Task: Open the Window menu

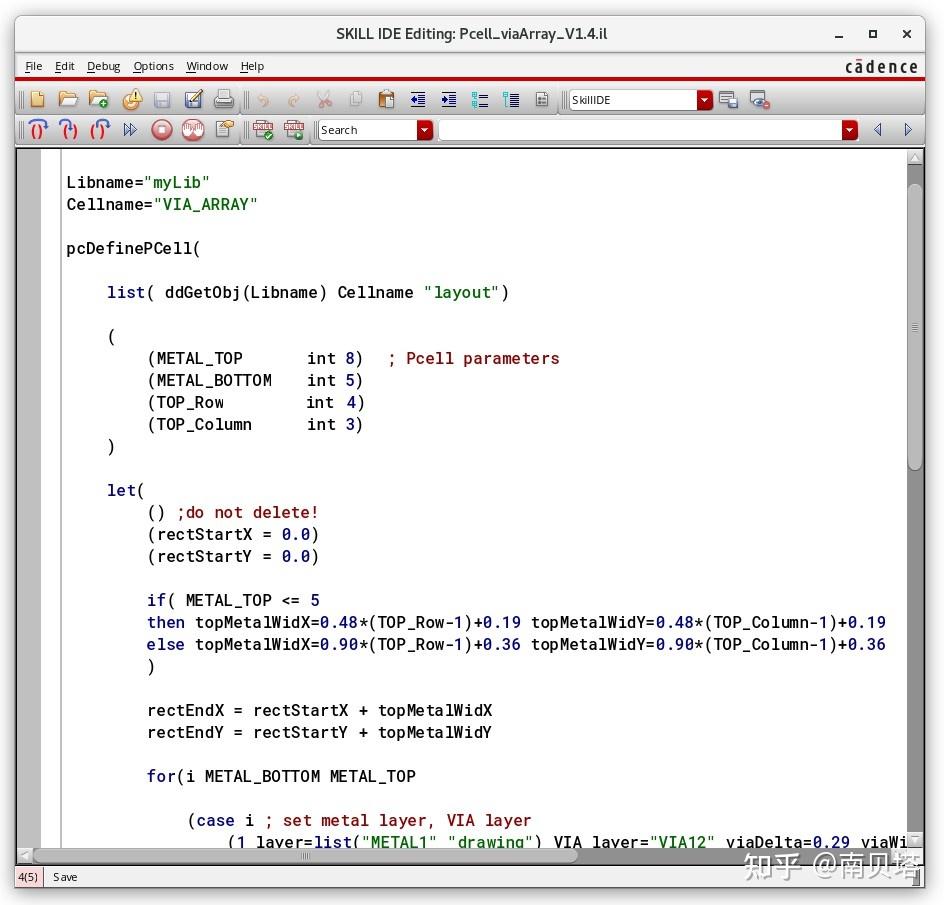Action: pyautogui.click(x=207, y=66)
